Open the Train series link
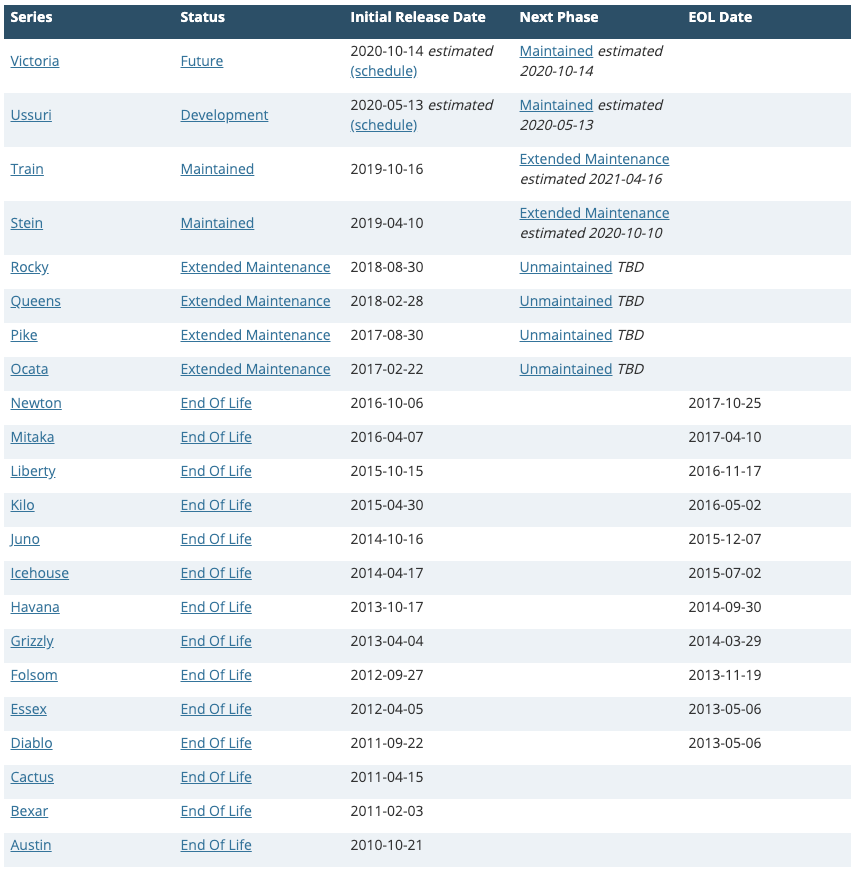Screen dimensions: 857x872 [x=27, y=169]
